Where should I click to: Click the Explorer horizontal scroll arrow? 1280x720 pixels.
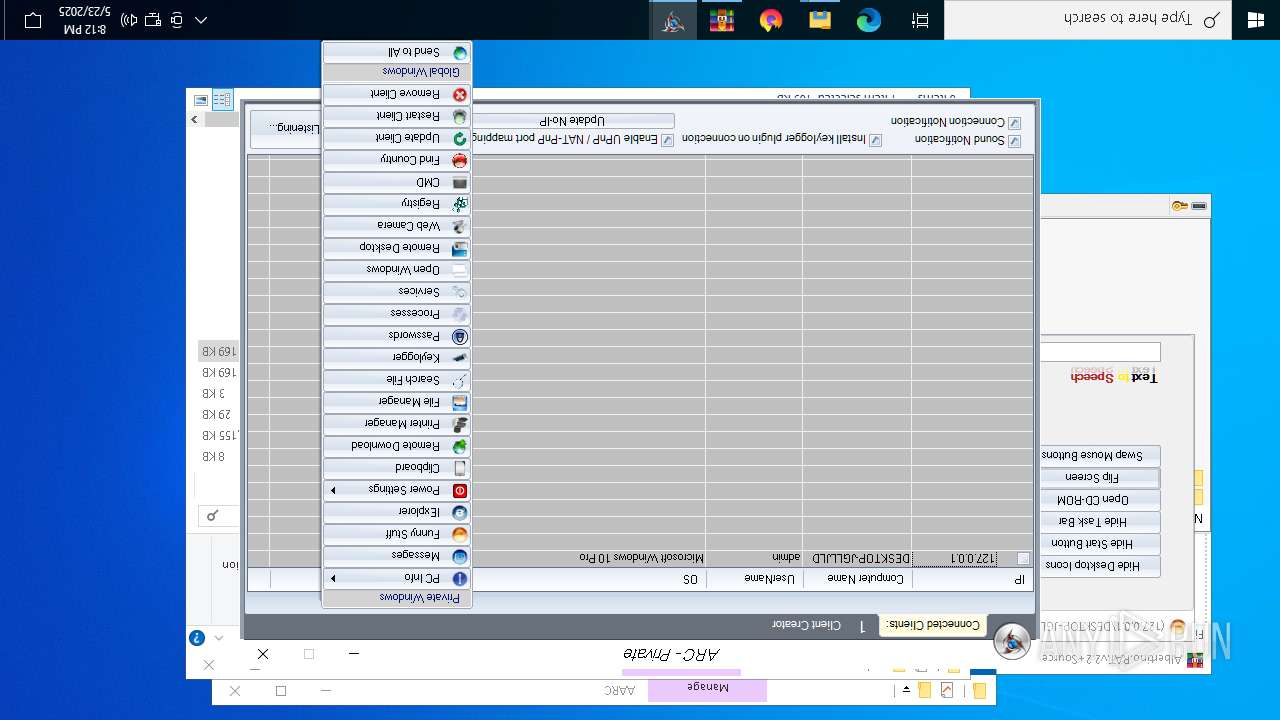click(x=194, y=120)
